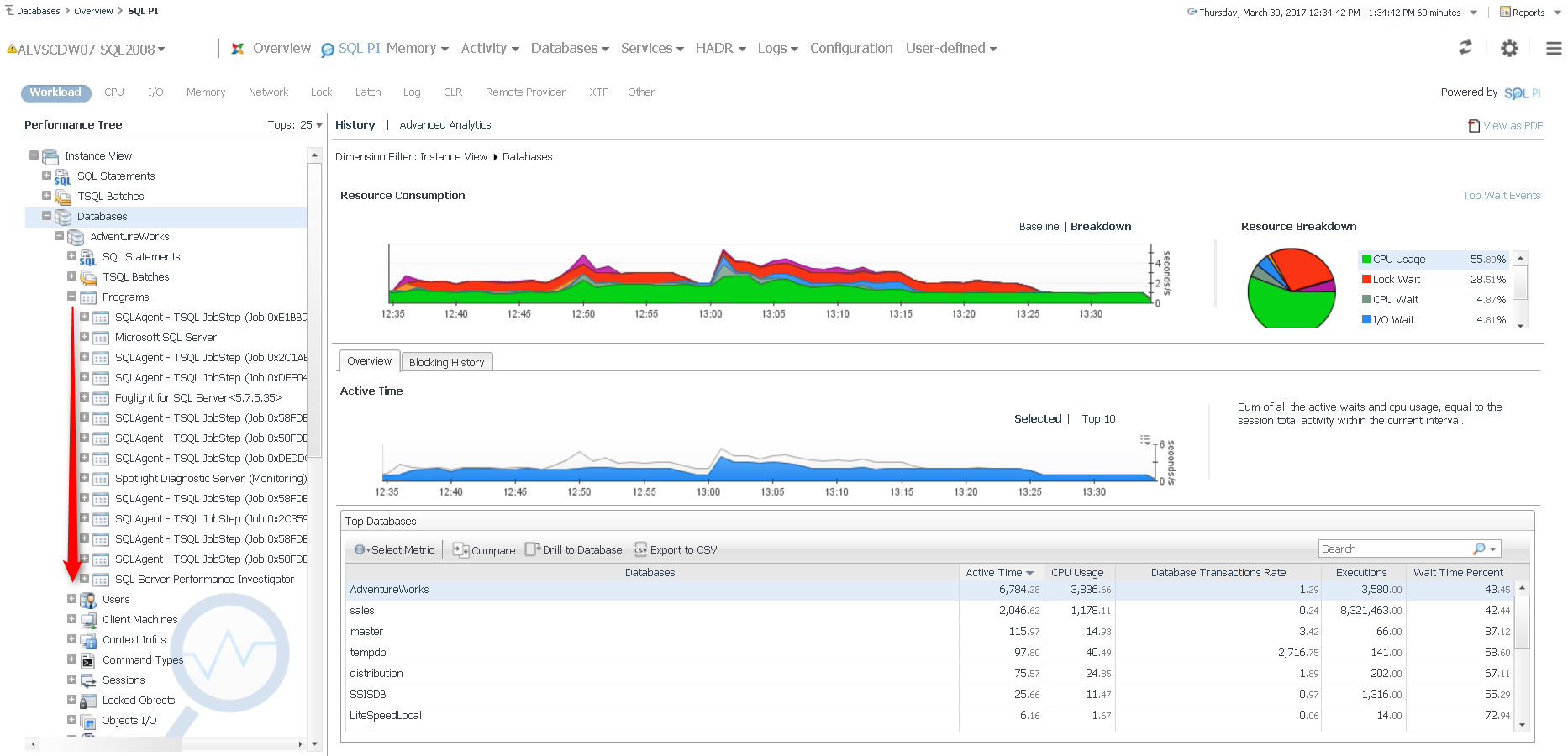
Task: Select the Workload pill filter
Action: [55, 92]
